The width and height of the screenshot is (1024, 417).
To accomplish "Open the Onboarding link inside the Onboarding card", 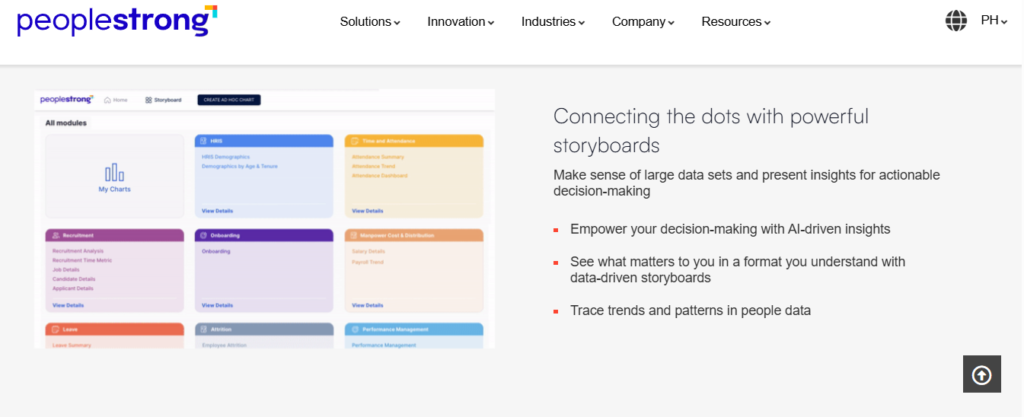I will 216,251.
